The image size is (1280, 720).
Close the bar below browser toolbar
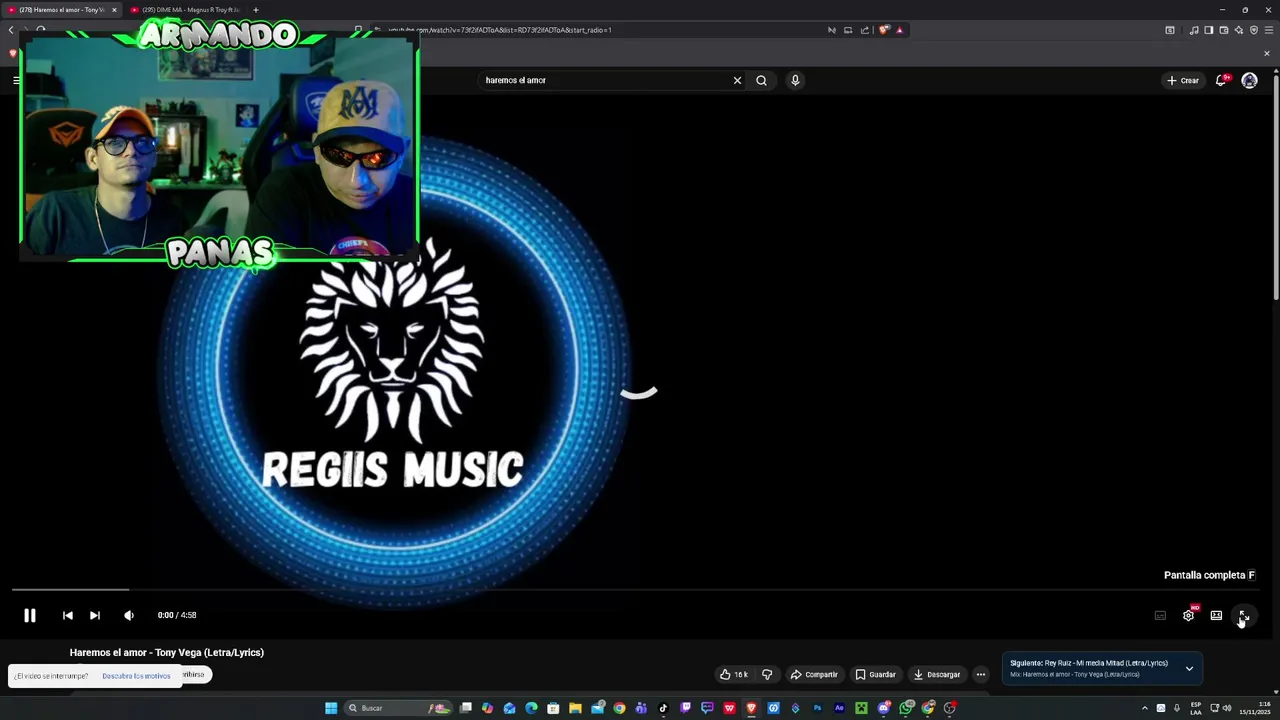tap(1267, 53)
